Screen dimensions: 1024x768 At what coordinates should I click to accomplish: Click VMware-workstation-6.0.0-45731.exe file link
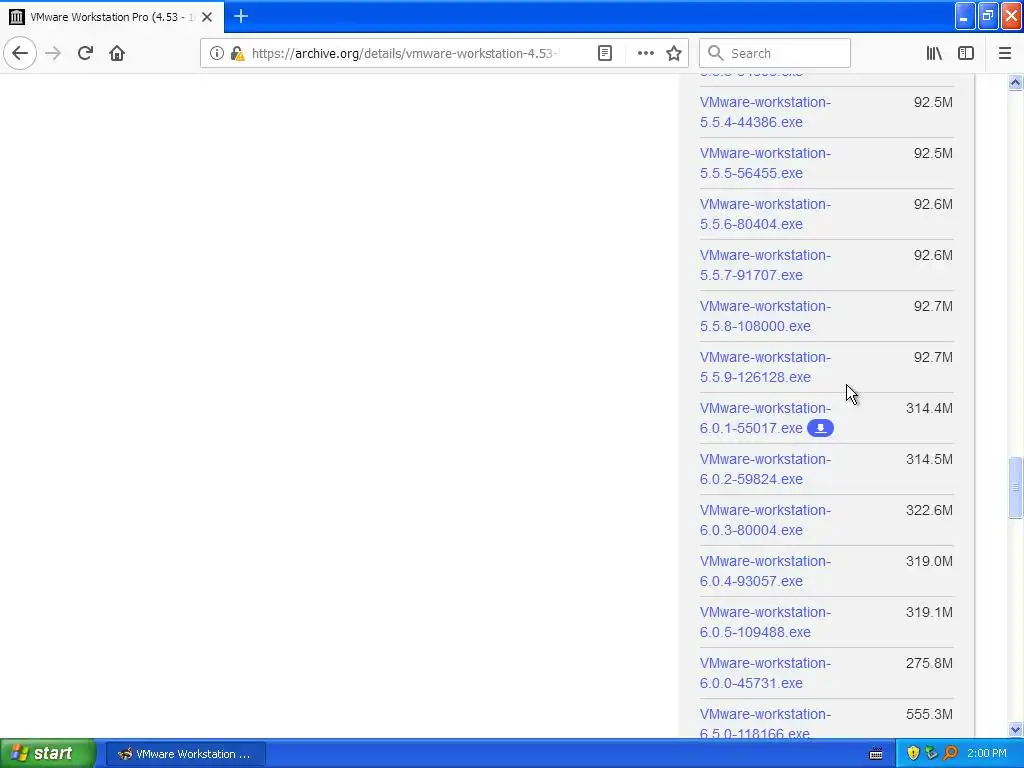click(765, 673)
